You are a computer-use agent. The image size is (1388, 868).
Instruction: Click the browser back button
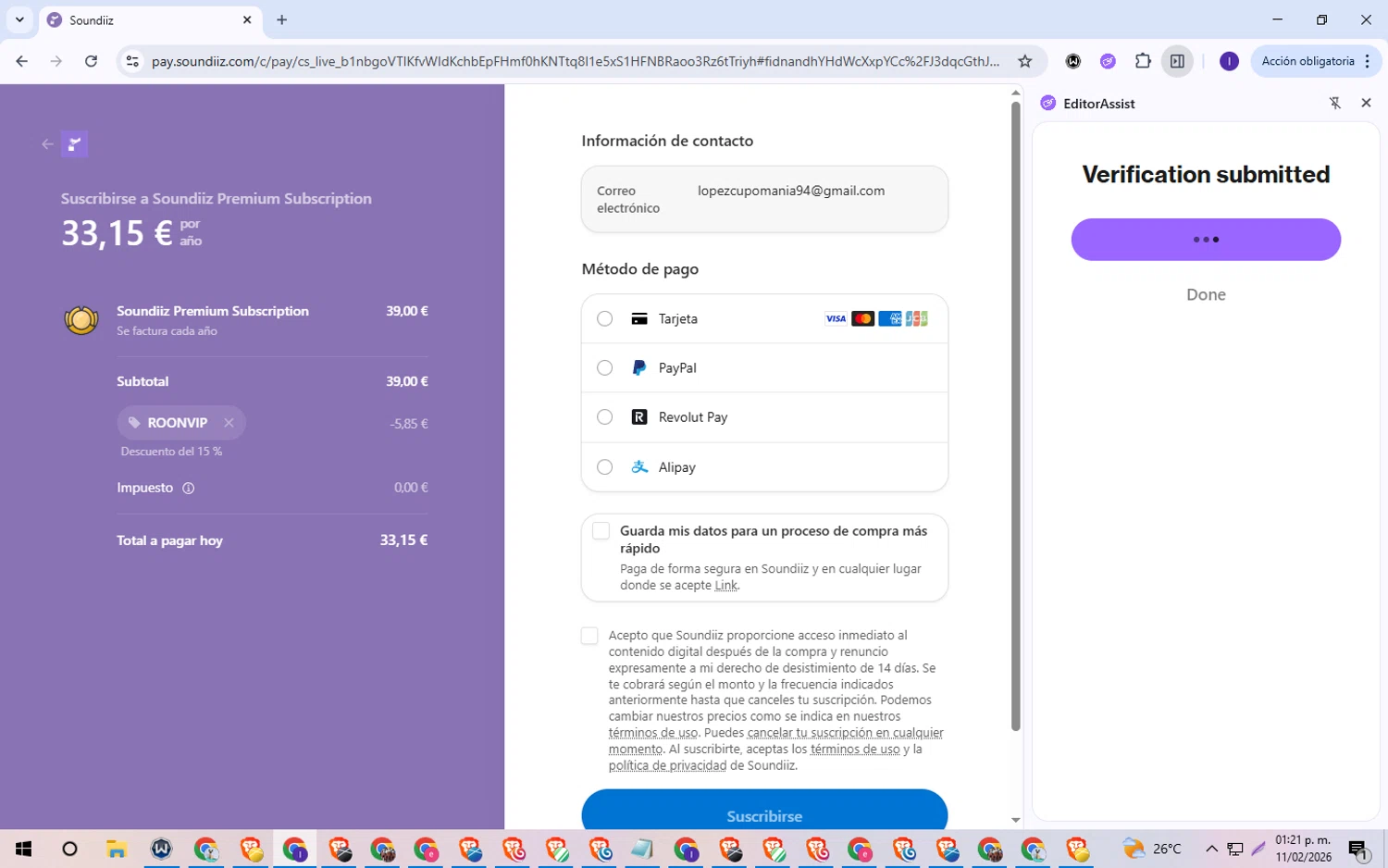click(x=22, y=61)
